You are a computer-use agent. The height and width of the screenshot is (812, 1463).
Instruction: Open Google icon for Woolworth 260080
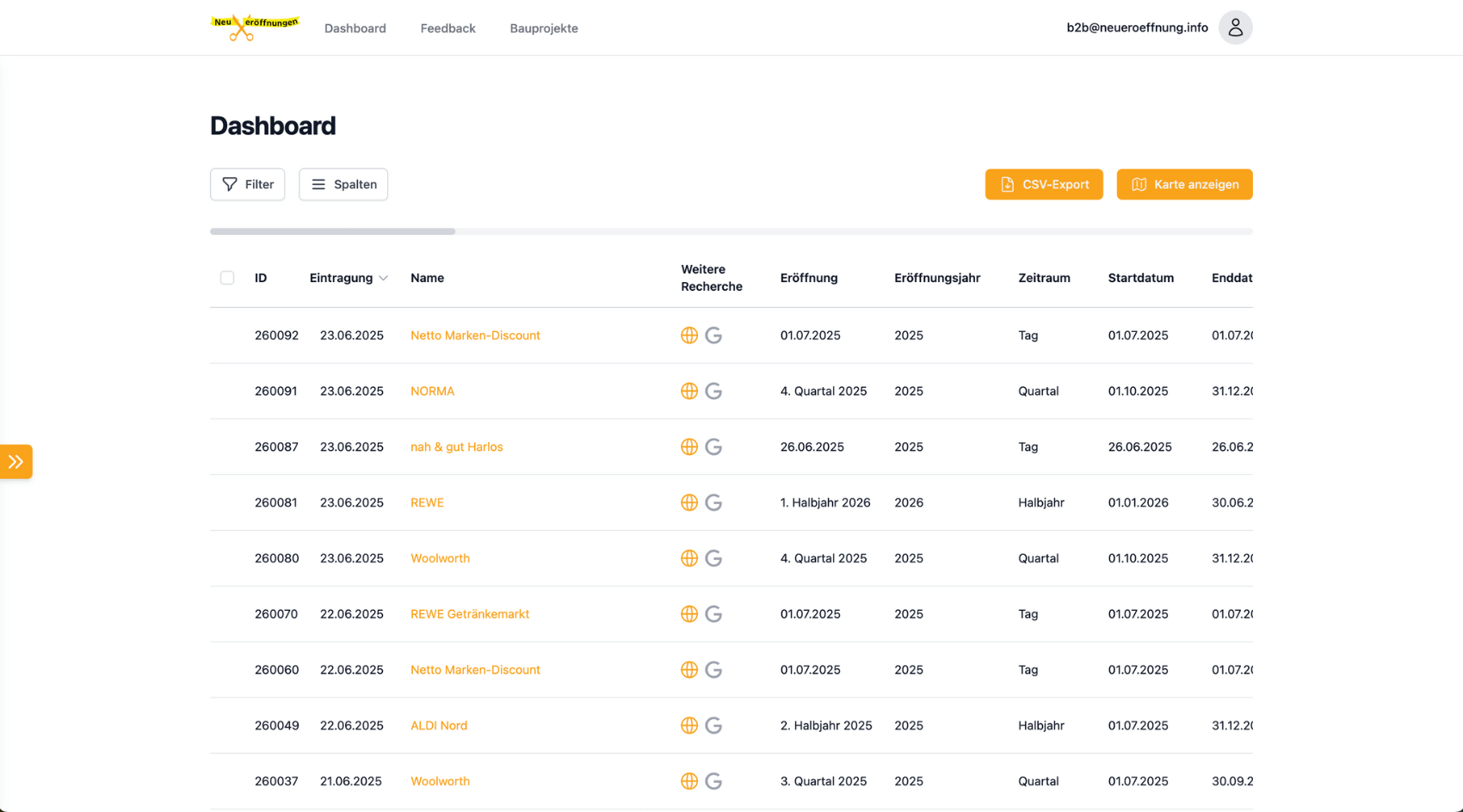coord(713,558)
